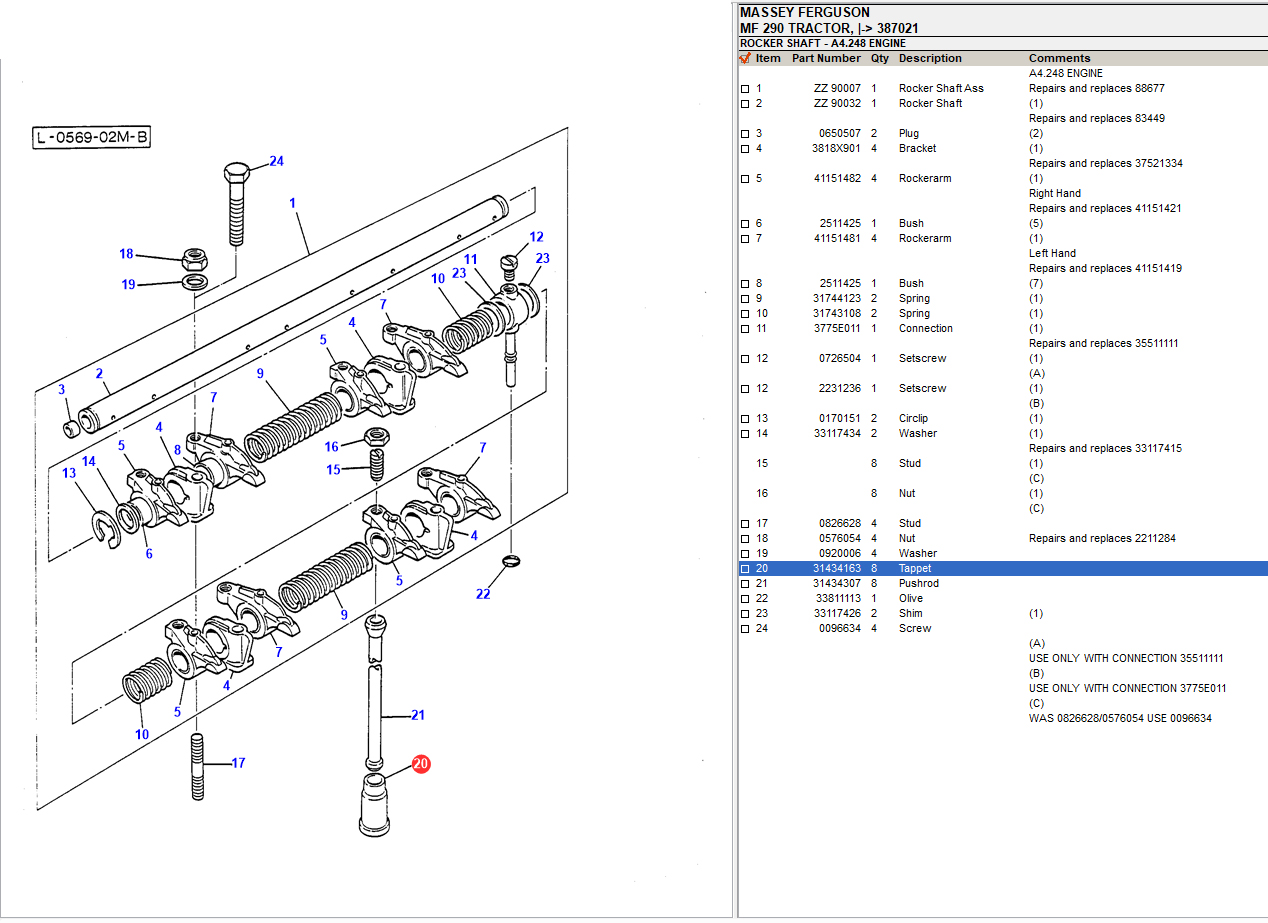Click the Item column header

[x=768, y=58]
